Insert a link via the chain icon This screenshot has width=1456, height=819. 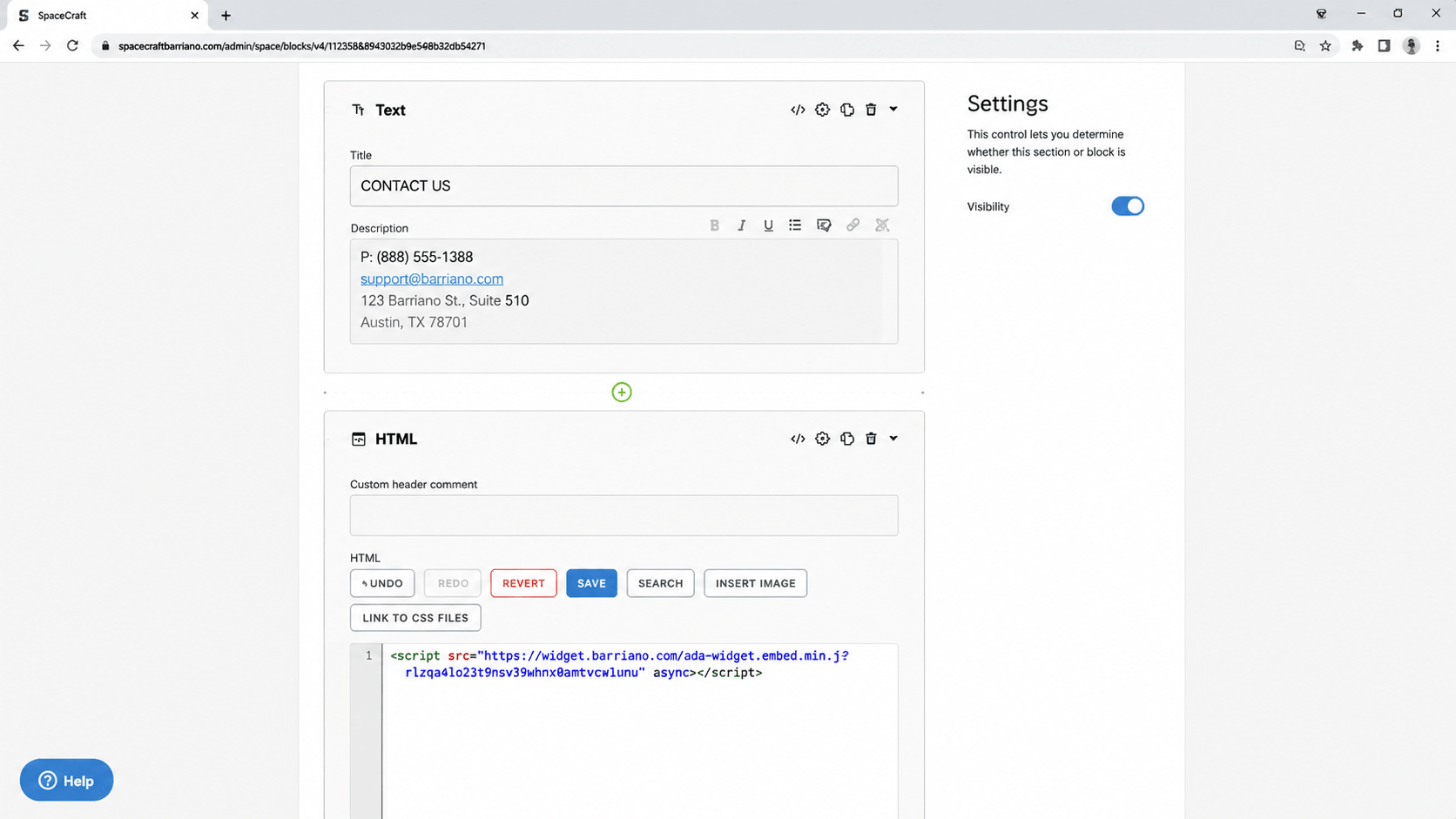(853, 225)
